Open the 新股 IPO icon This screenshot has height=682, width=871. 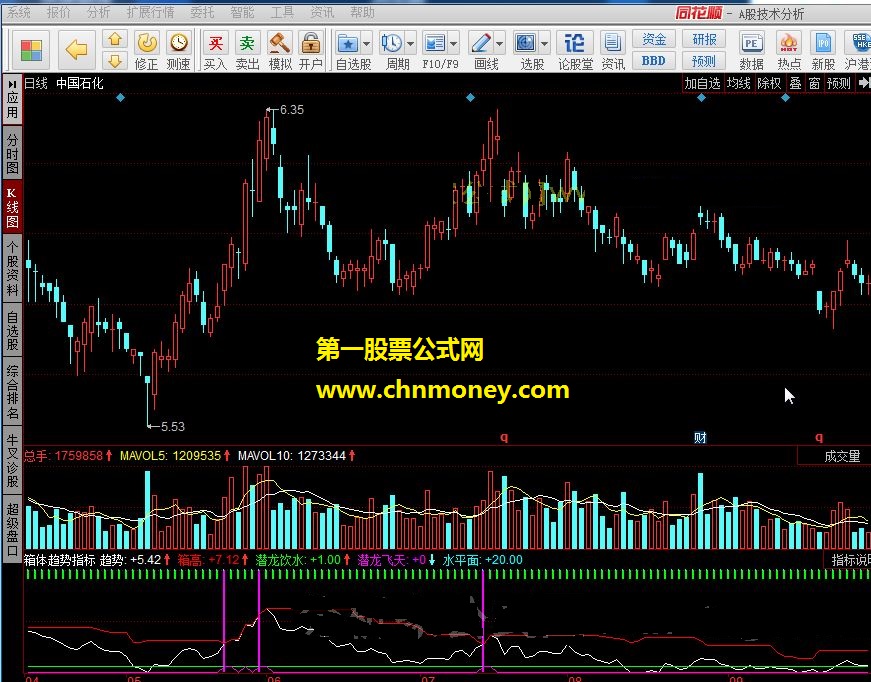(823, 43)
